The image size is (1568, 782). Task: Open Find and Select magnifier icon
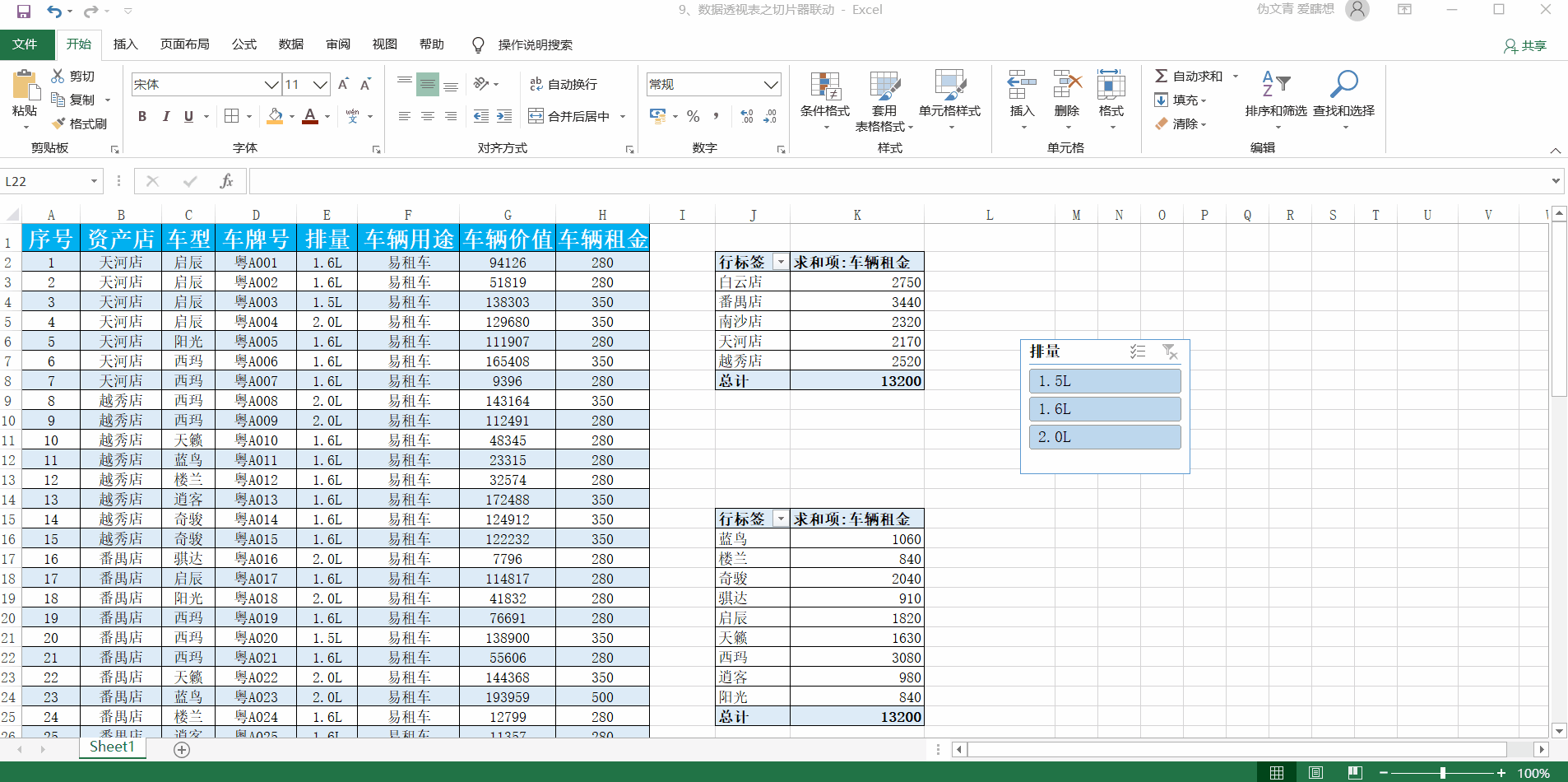(x=1344, y=84)
